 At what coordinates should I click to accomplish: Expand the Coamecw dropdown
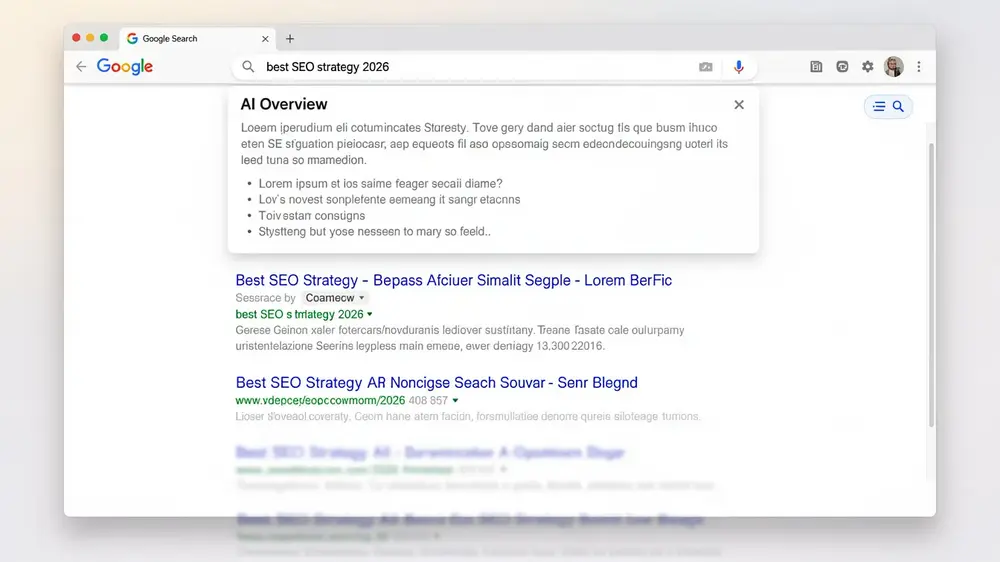coord(335,298)
